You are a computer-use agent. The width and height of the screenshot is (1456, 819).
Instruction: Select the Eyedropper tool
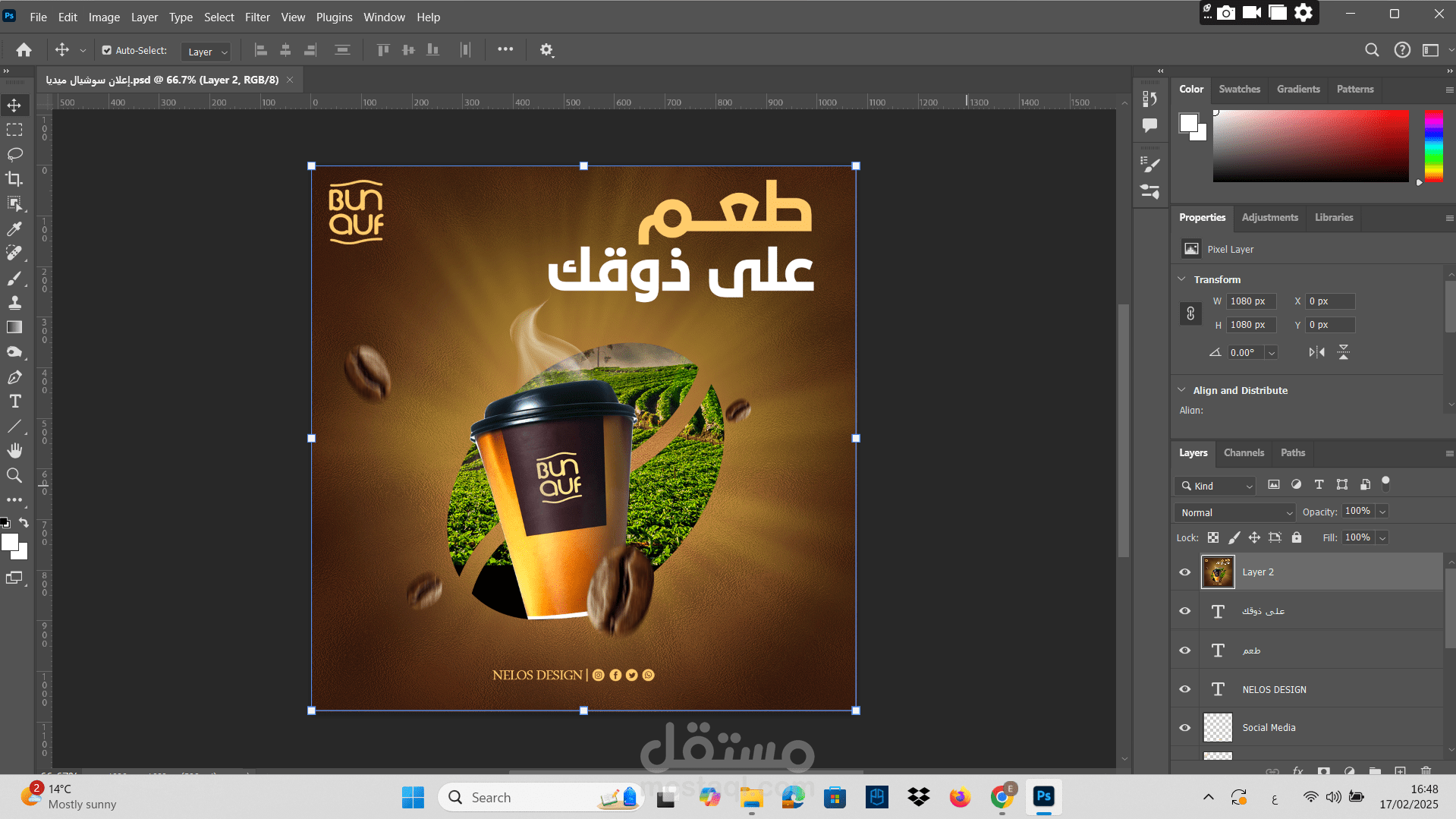pos(14,228)
